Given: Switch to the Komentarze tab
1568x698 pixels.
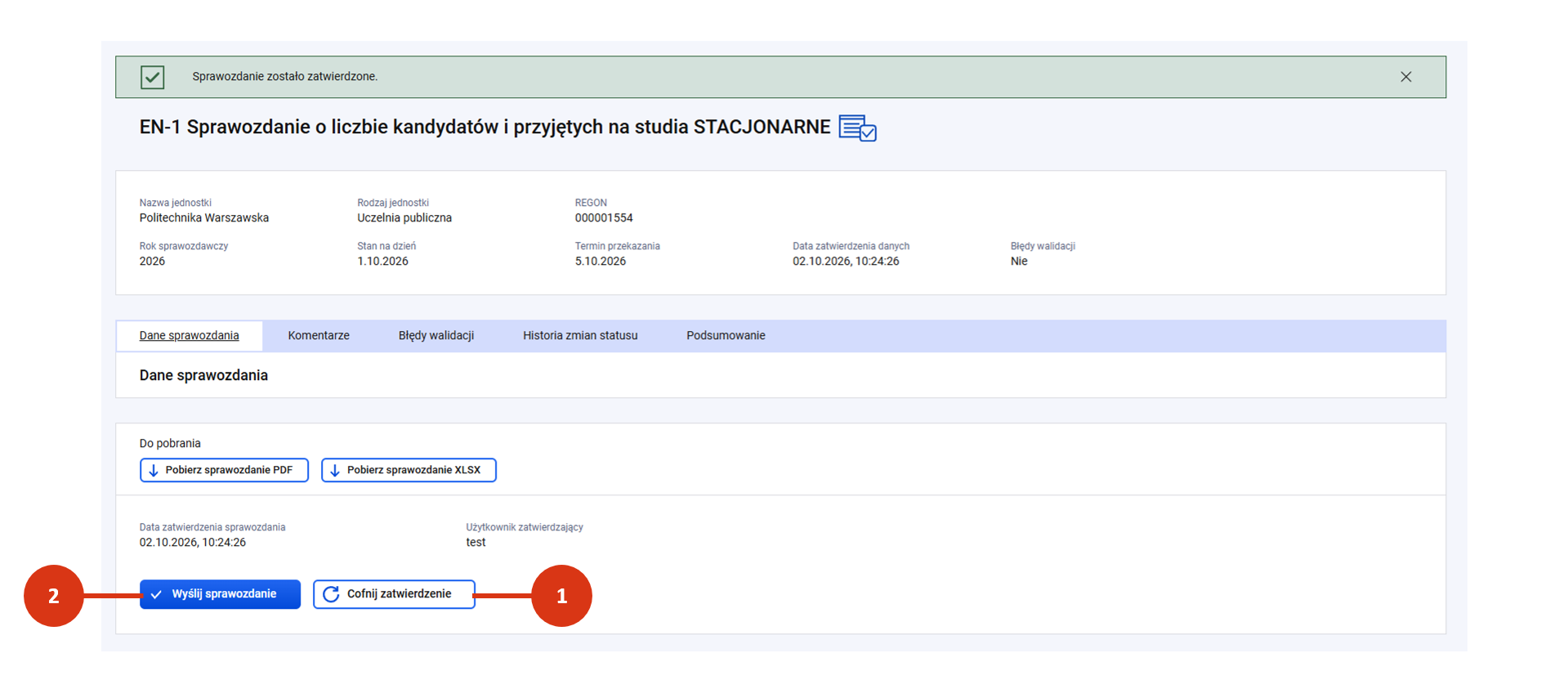Looking at the screenshot, I should click(x=319, y=336).
